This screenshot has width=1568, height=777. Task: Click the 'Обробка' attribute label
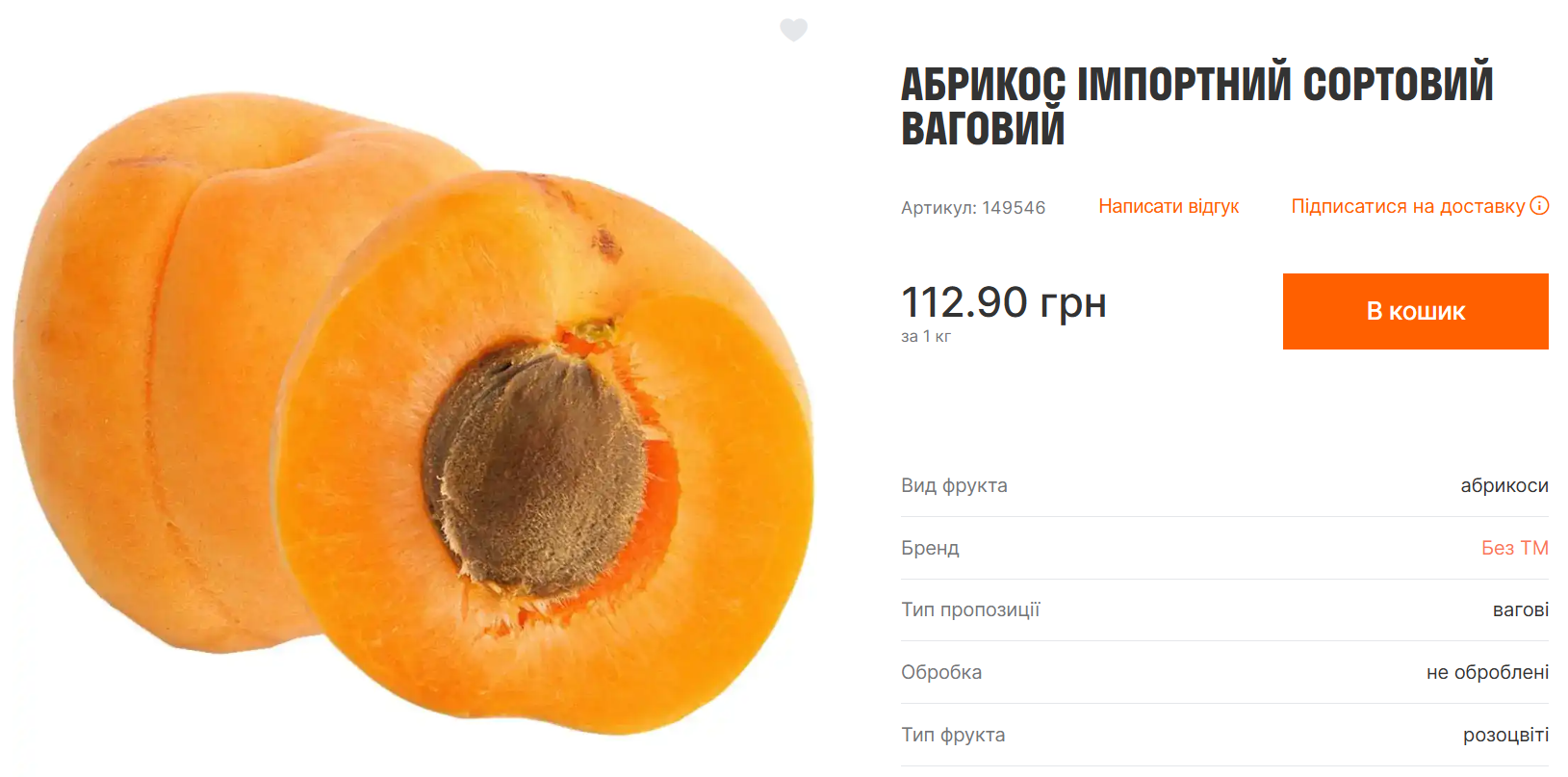point(941,672)
